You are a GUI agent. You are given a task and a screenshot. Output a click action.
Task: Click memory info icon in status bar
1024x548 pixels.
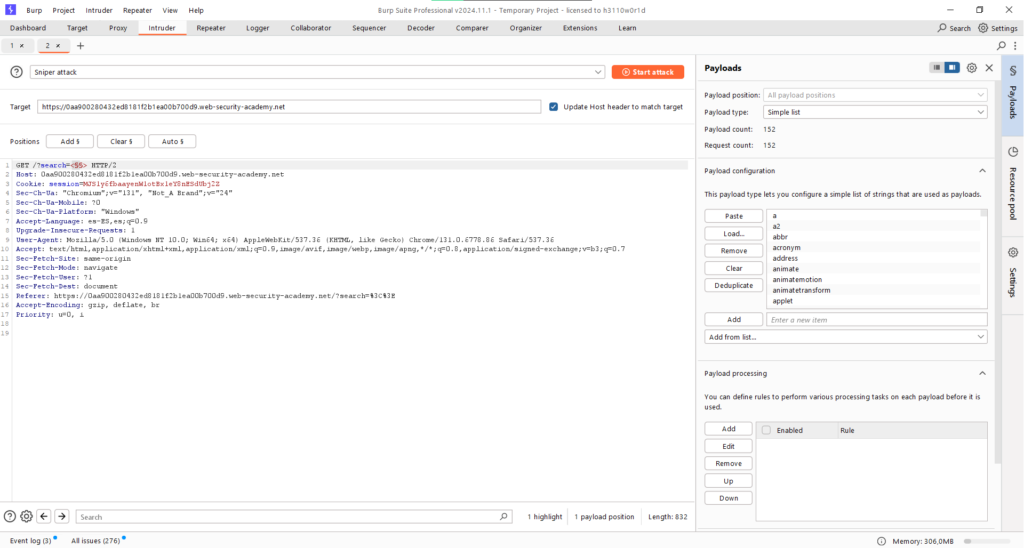point(881,541)
